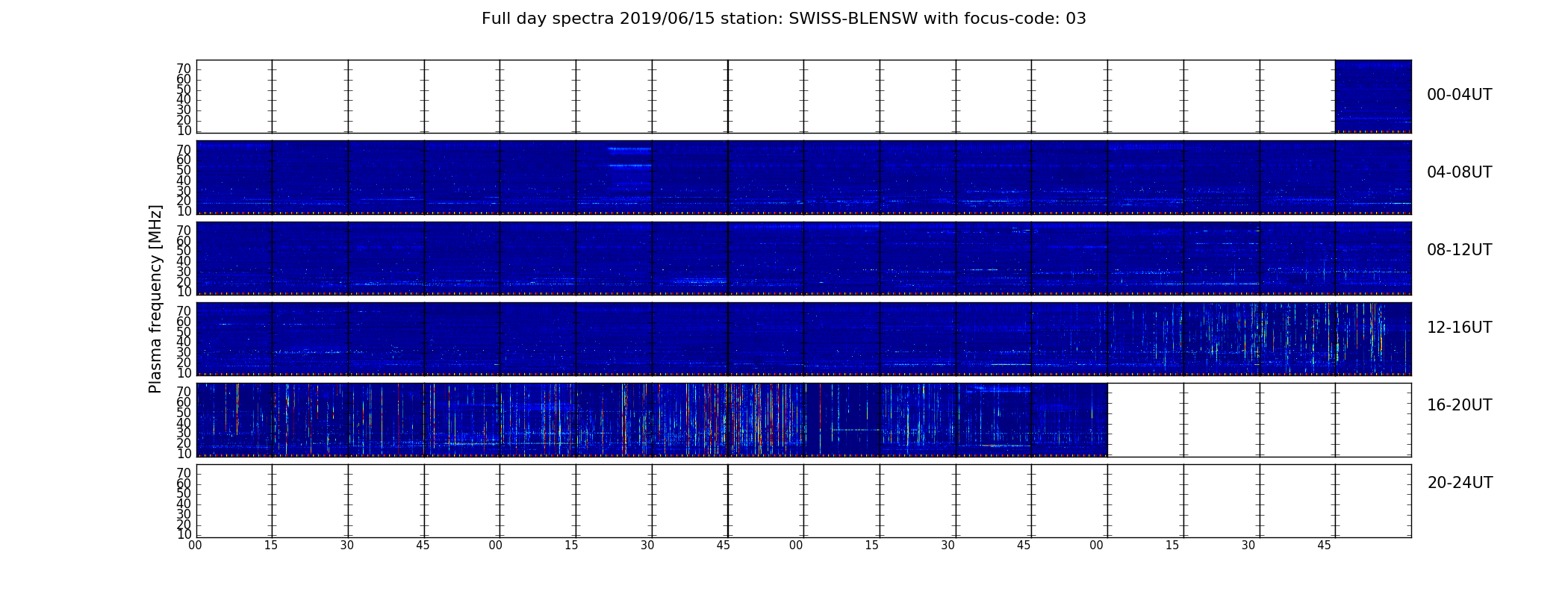Select the 04-08UT row label

[1459, 172]
